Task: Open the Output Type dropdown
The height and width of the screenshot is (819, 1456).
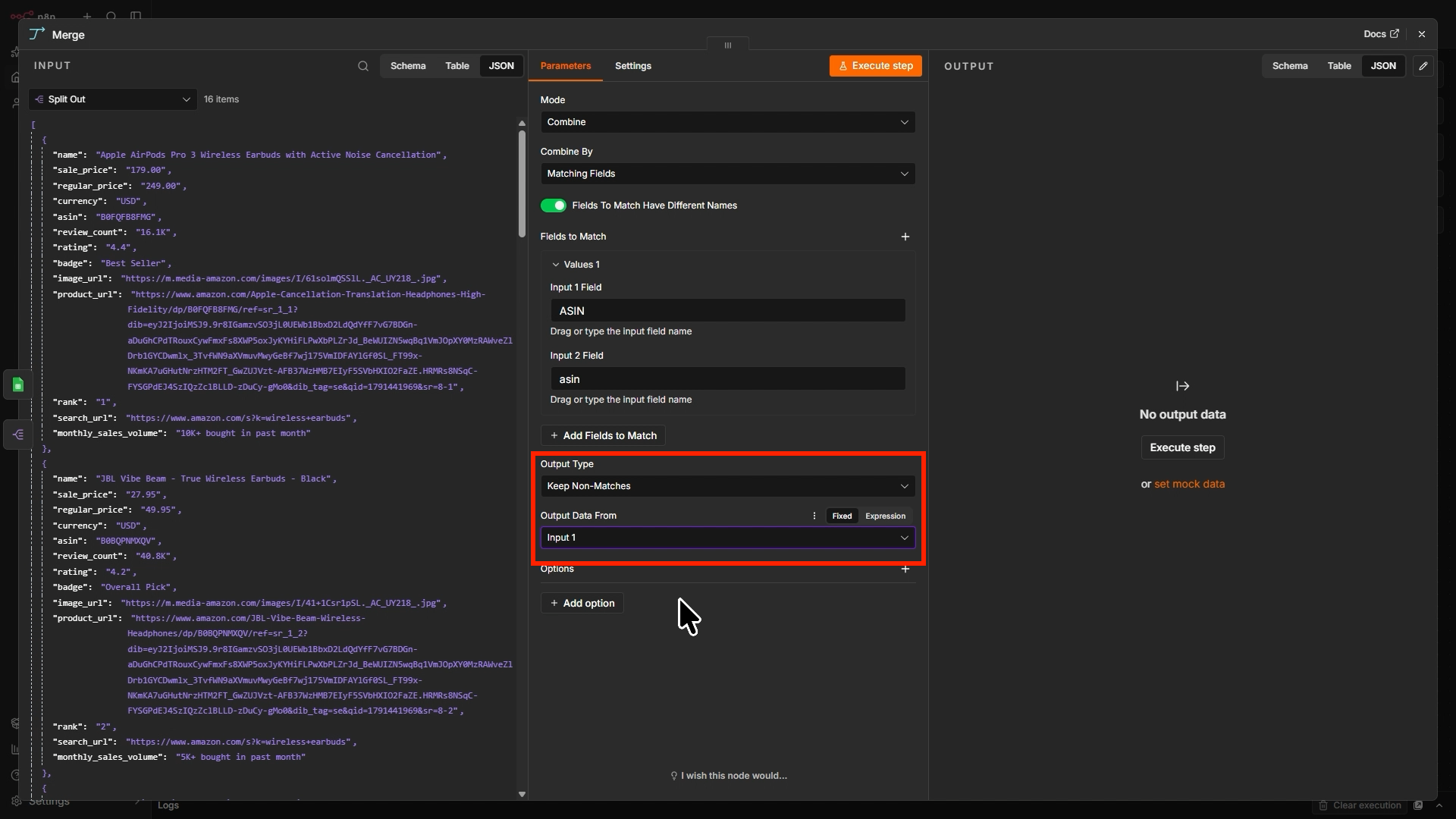Action: point(727,486)
